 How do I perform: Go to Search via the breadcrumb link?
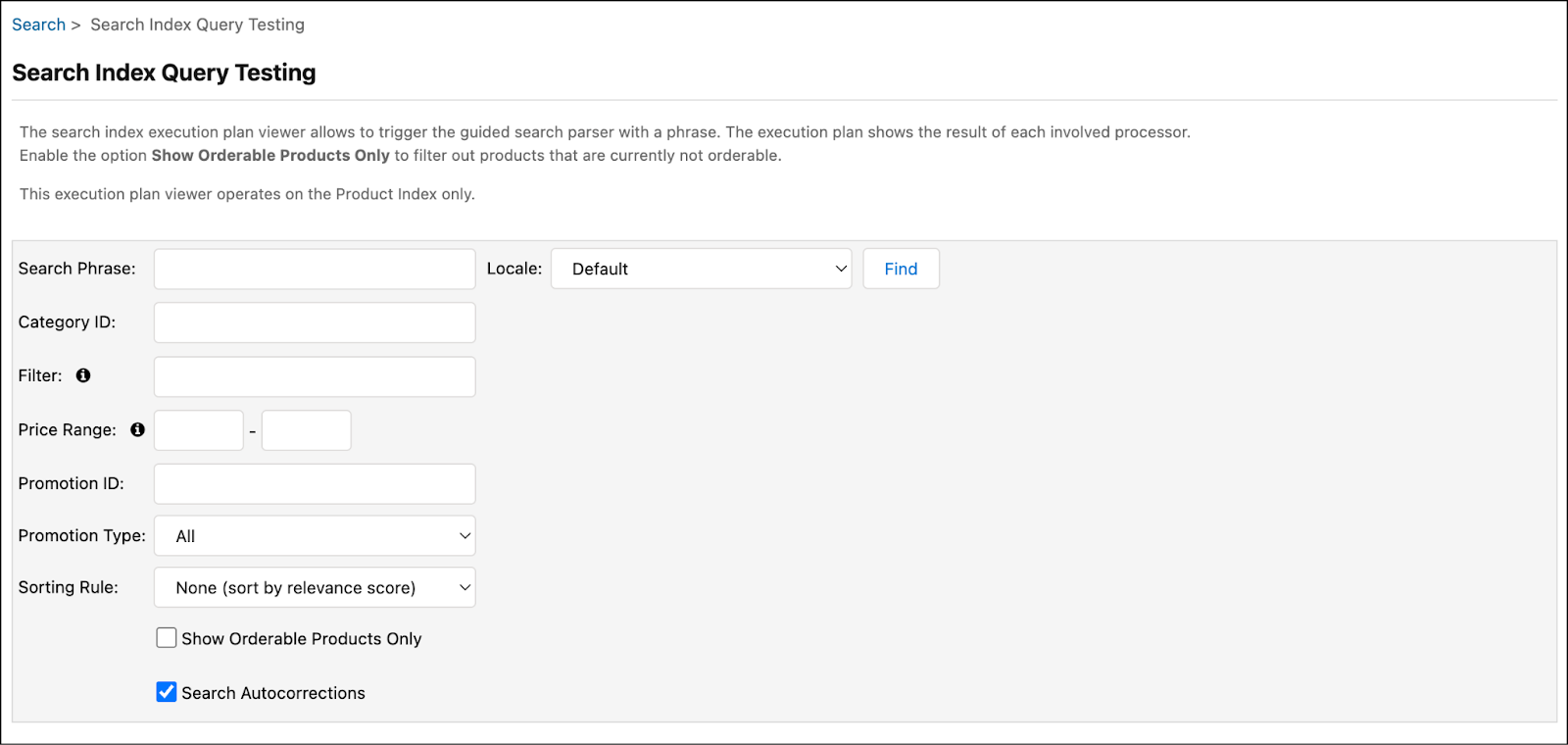point(38,25)
